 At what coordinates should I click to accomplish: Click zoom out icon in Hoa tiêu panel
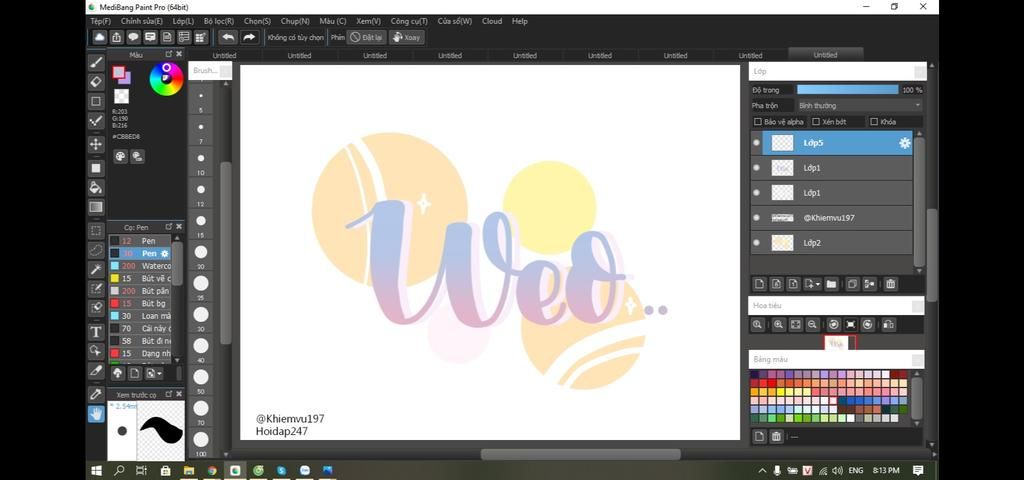click(812, 325)
